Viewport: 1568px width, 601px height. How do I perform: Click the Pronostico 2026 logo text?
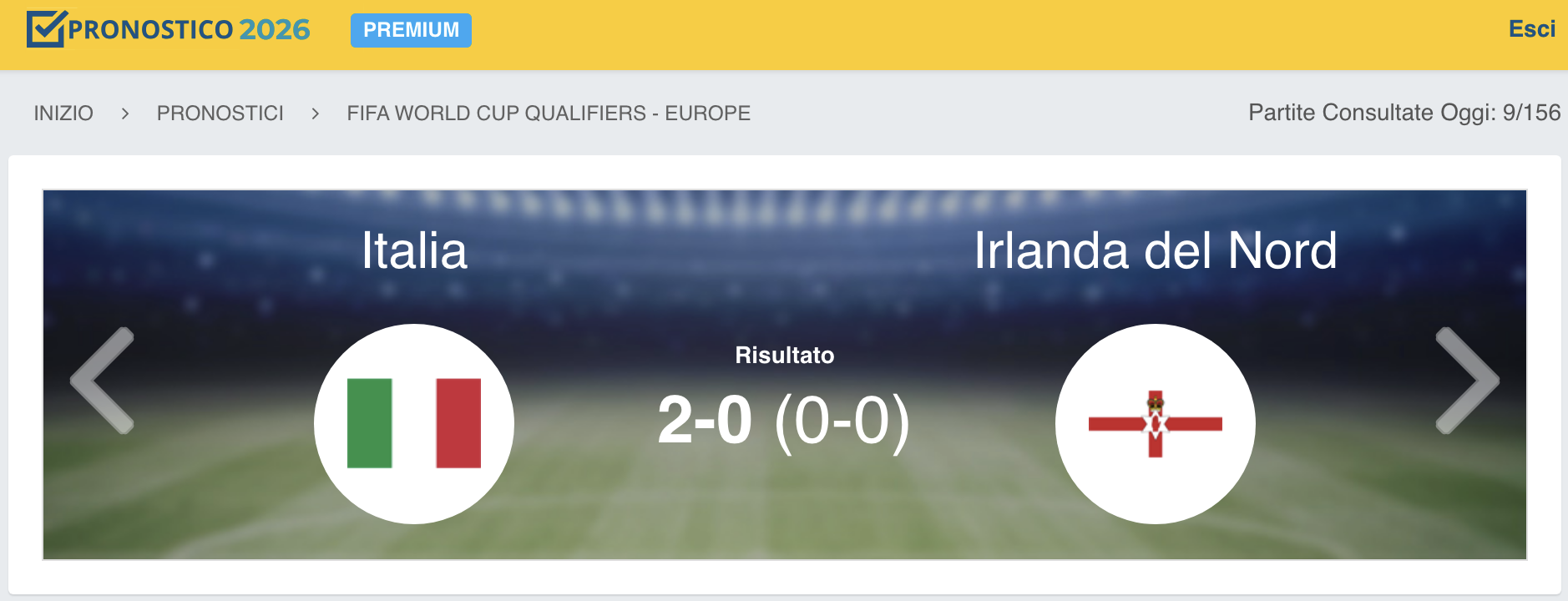(x=189, y=30)
